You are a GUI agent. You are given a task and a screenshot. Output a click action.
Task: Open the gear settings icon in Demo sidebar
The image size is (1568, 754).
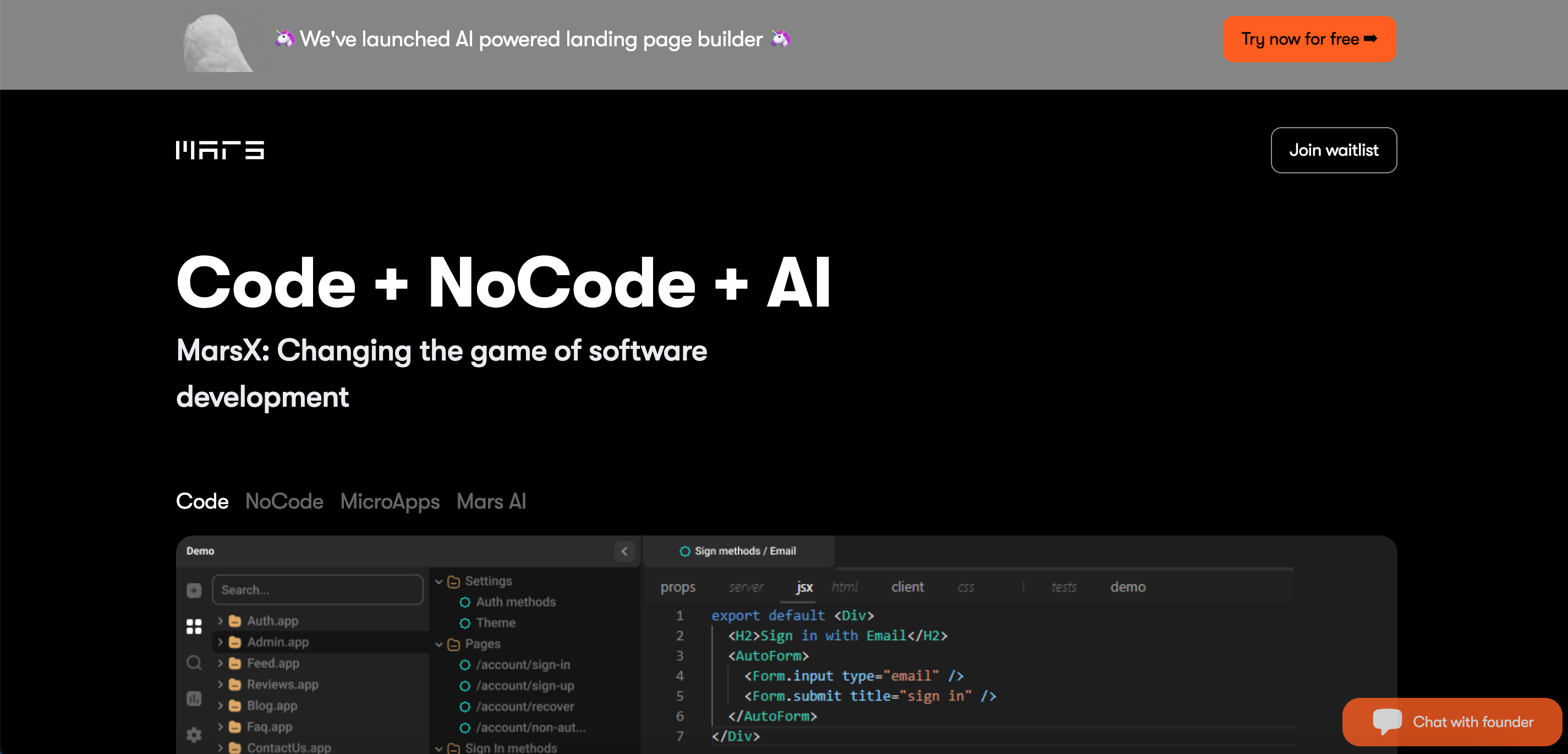pyautogui.click(x=194, y=735)
